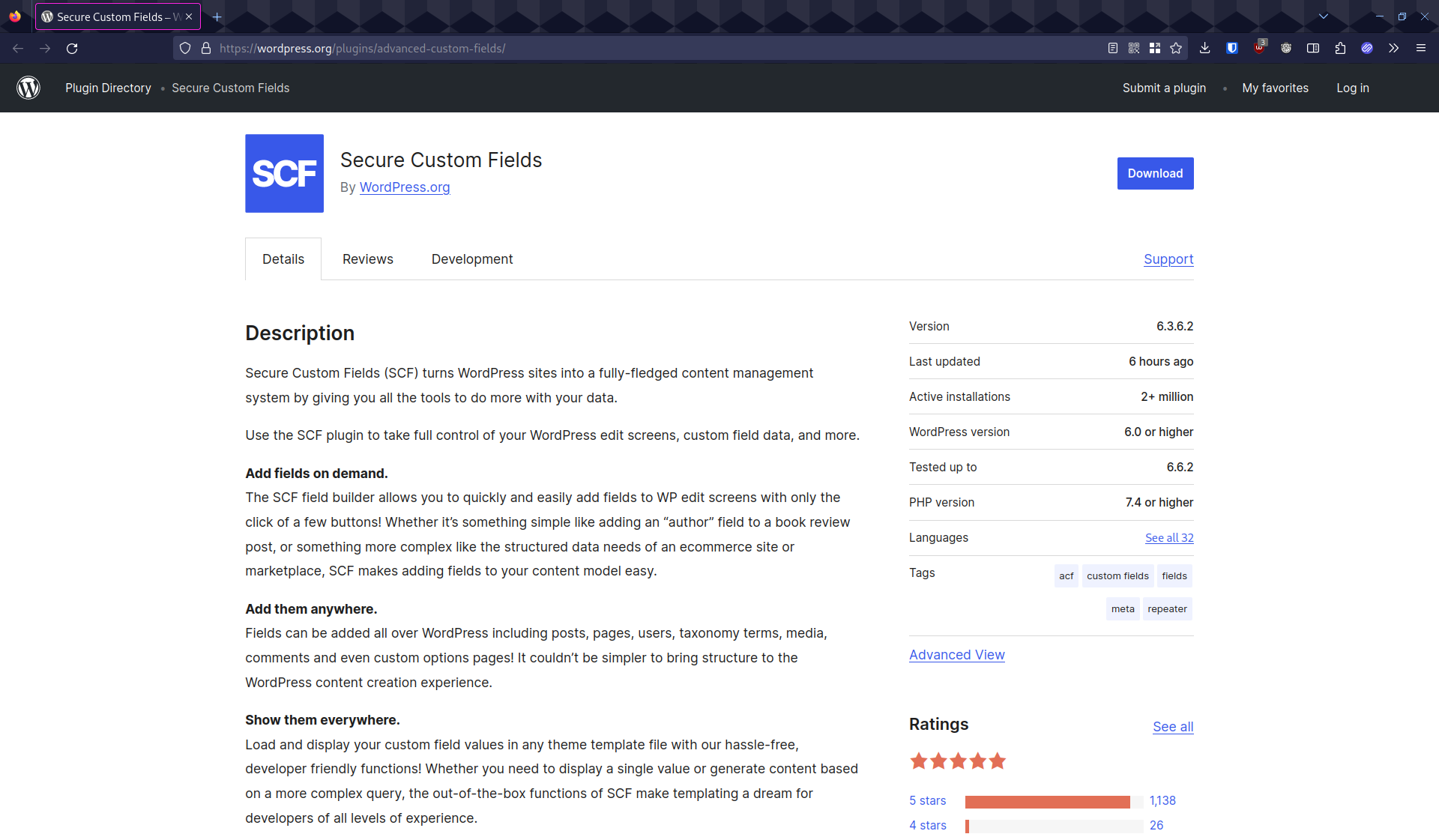Click the padlock site security indicator
This screenshot has height=840, width=1439.
[206, 48]
